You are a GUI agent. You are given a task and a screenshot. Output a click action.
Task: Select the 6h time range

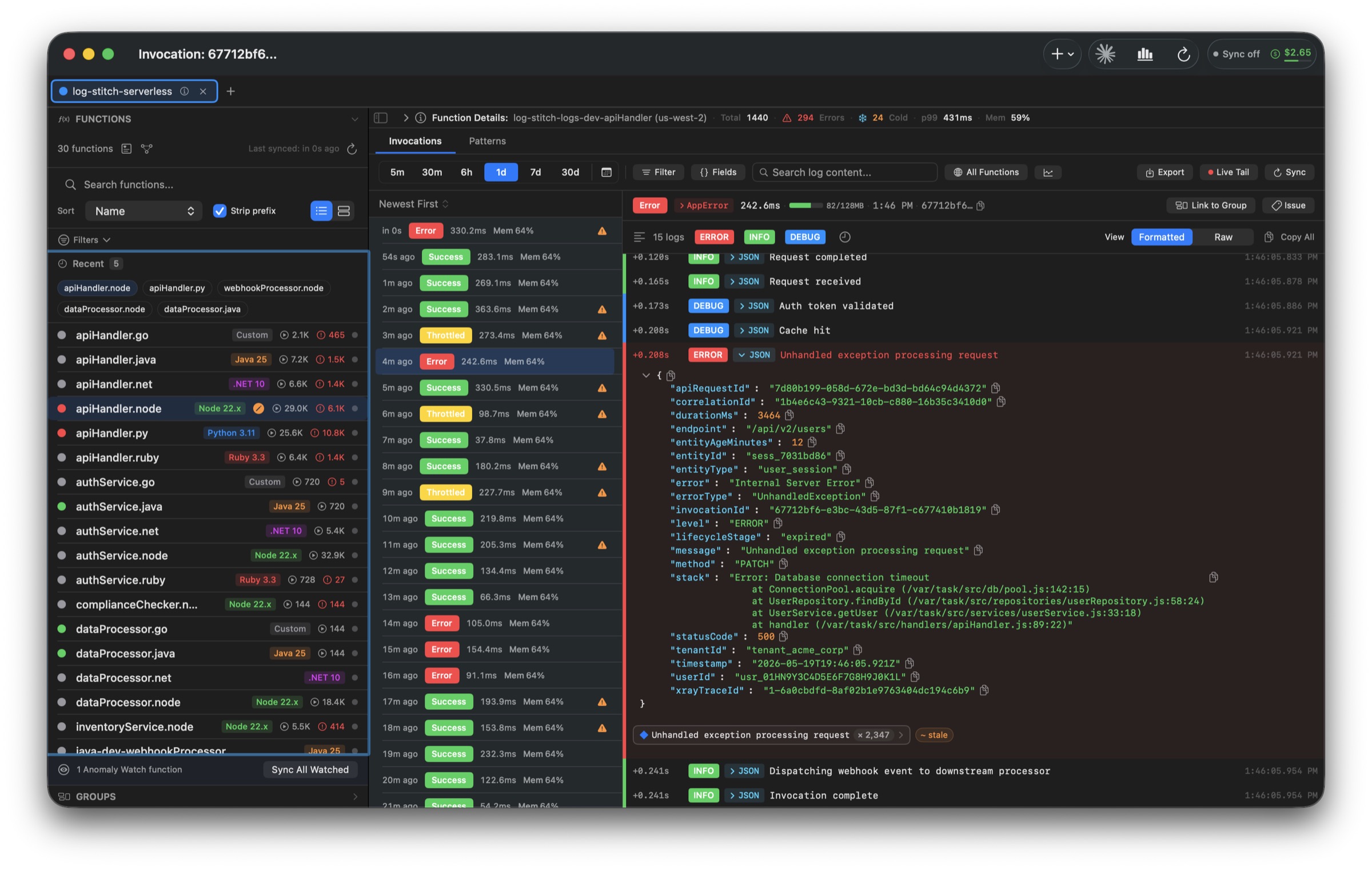tap(466, 172)
